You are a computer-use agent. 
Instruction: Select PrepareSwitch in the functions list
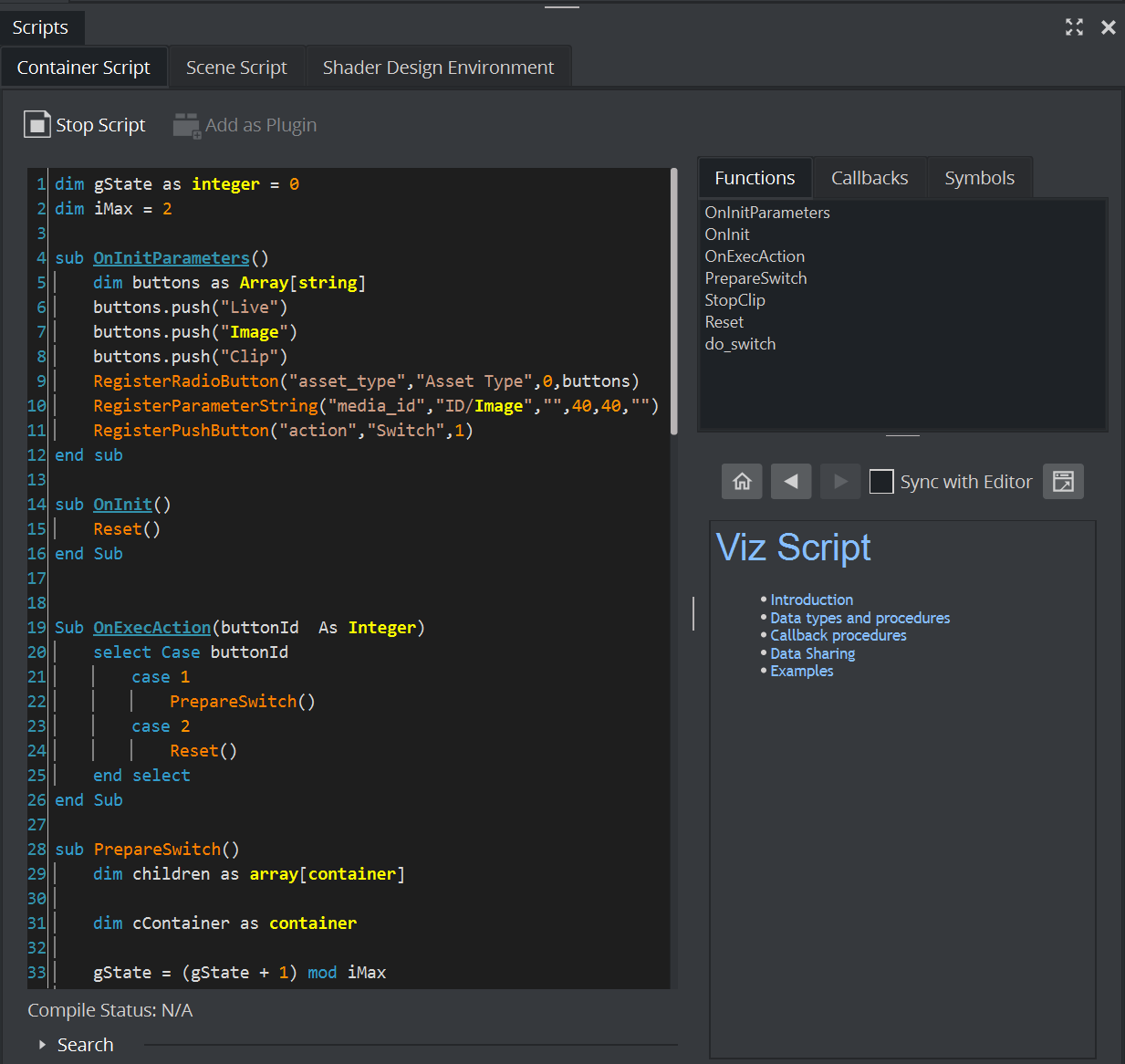pyautogui.click(x=755, y=278)
